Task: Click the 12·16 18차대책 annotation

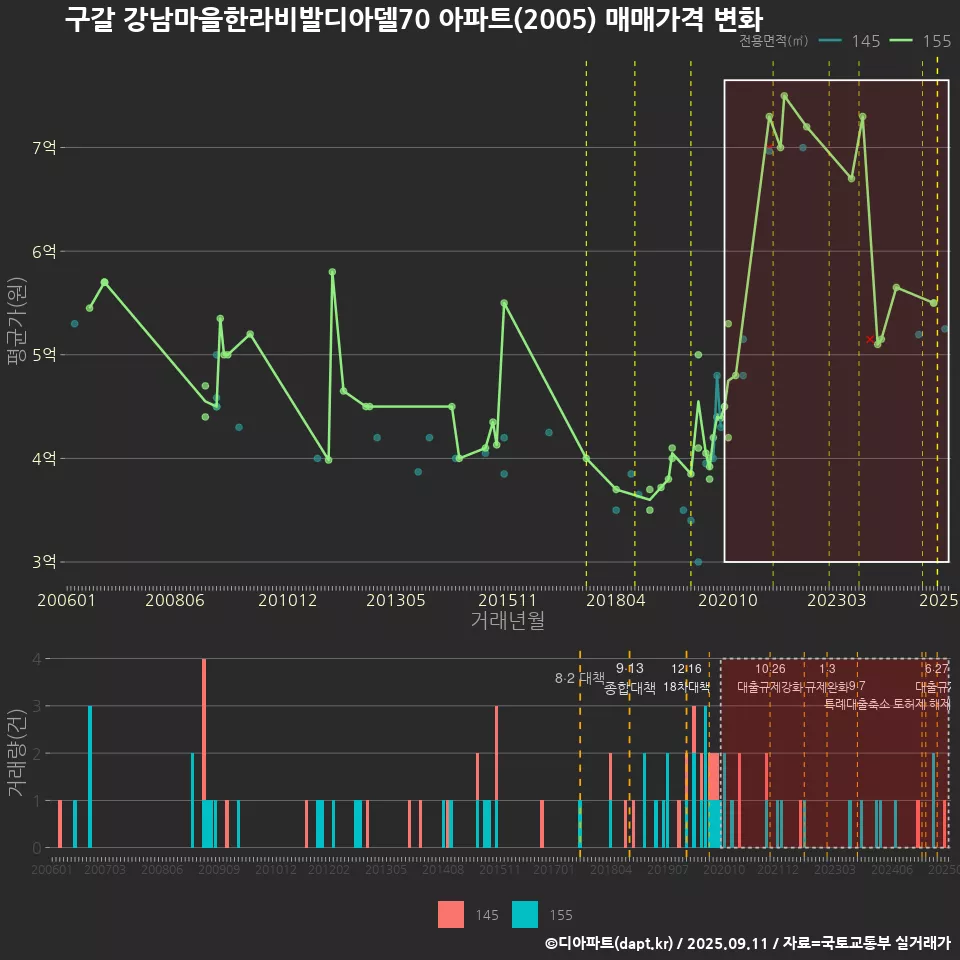Action: pyautogui.click(x=686, y=678)
